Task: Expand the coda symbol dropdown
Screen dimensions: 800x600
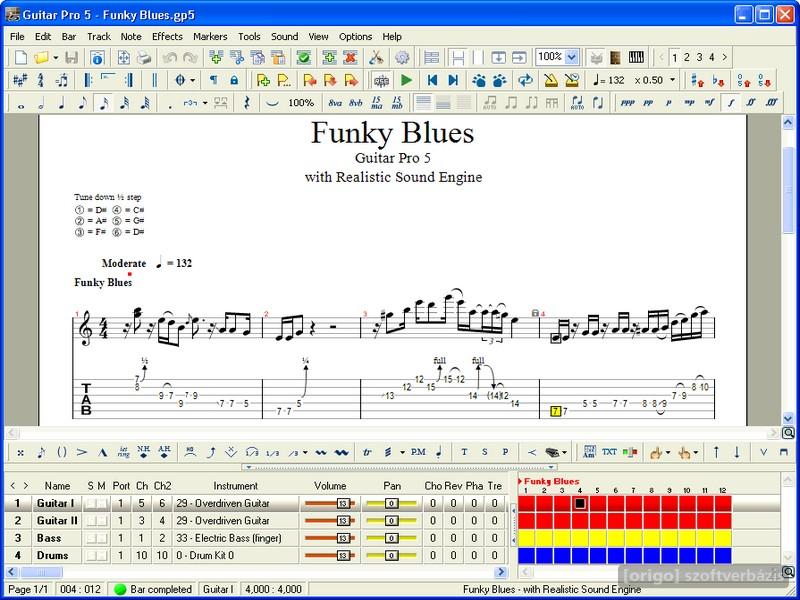Action: [193, 80]
